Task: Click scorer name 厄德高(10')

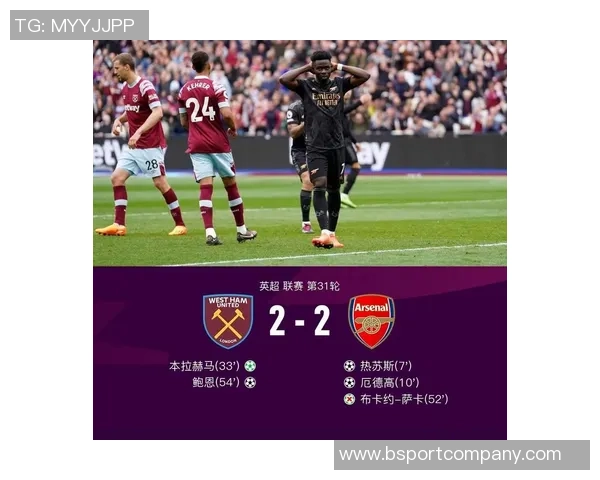Action: [x=390, y=382]
